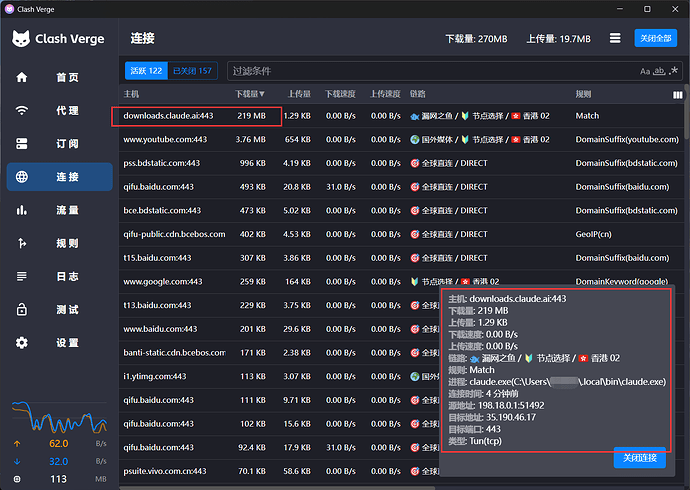Screen dimensions: 690x490
Task: Click the globe icon for connections
Action: pyautogui.click(x=22, y=177)
